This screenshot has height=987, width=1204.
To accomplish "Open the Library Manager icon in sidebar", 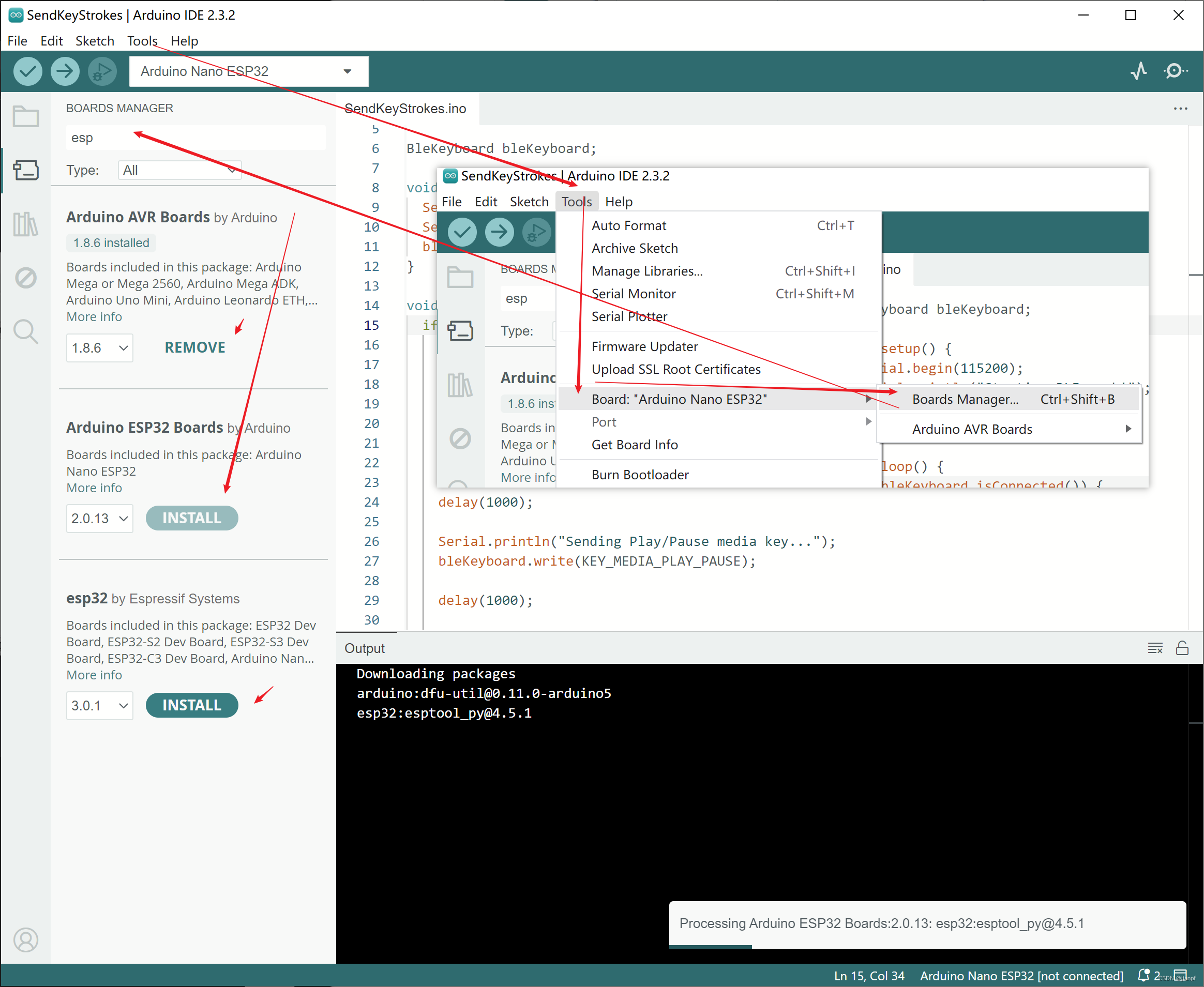I will click(25, 223).
